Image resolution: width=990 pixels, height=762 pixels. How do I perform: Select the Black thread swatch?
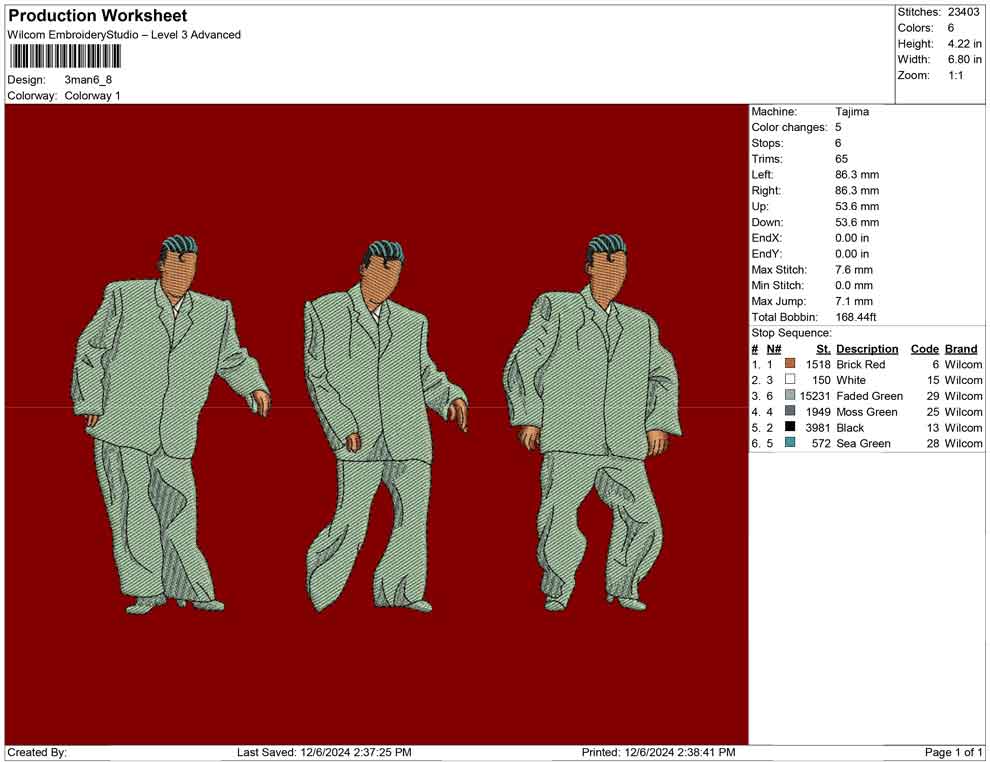click(790, 428)
